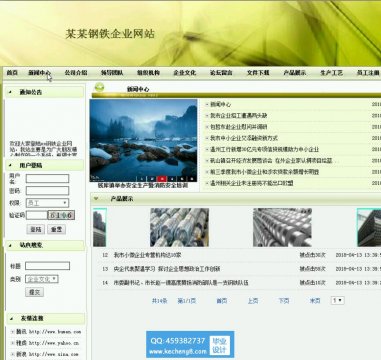Expand the 腾讯 friend link plus icon
Image resolution: width=381 pixels, height=360 pixels.
click(x=12, y=332)
